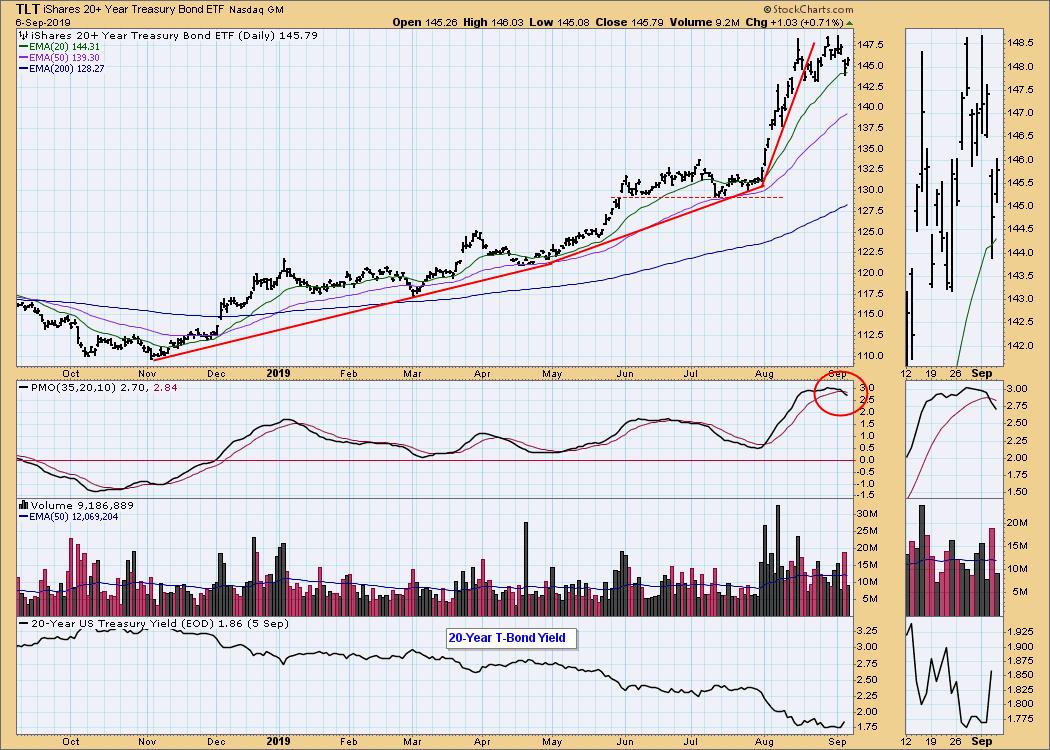
Task: Click the price bars icon before iShares legend
Action: (24, 35)
